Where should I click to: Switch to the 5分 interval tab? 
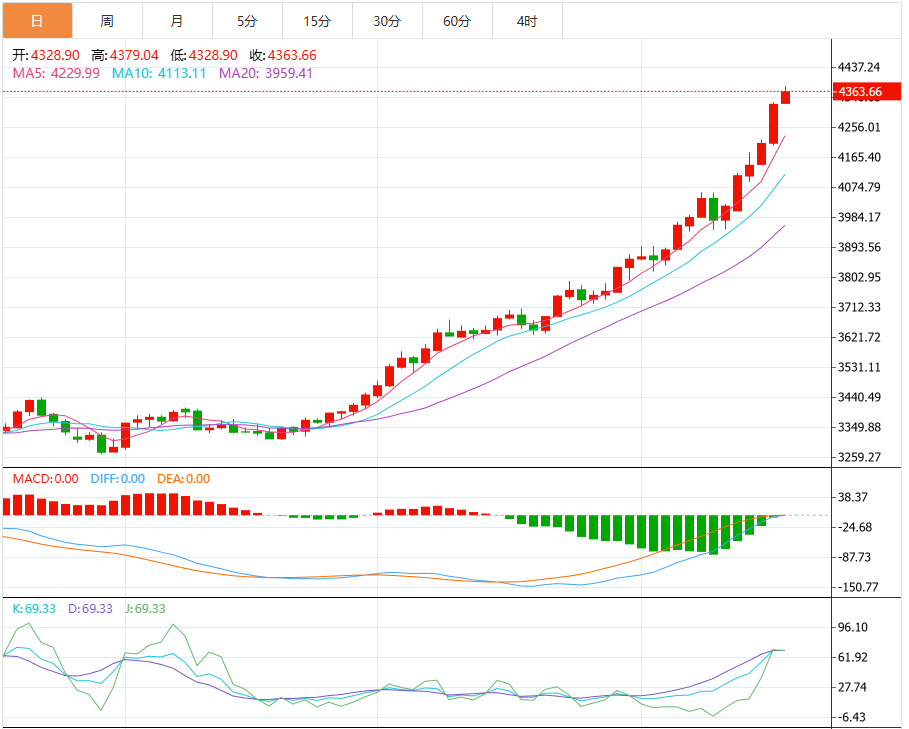[247, 21]
